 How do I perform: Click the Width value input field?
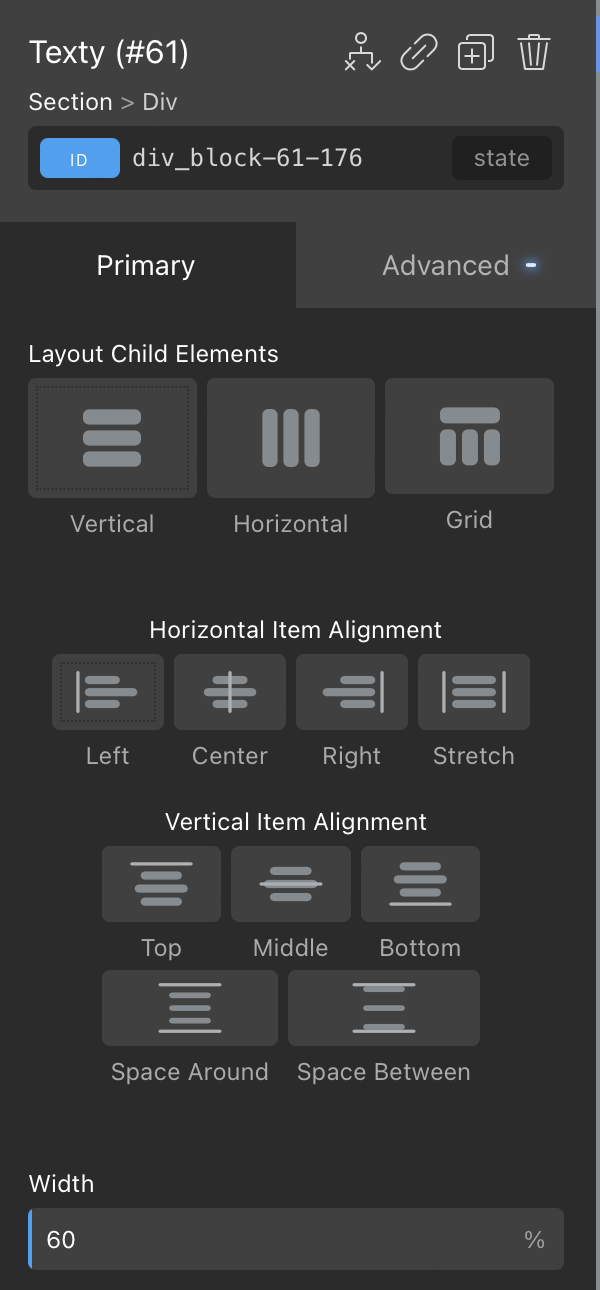(x=280, y=1240)
